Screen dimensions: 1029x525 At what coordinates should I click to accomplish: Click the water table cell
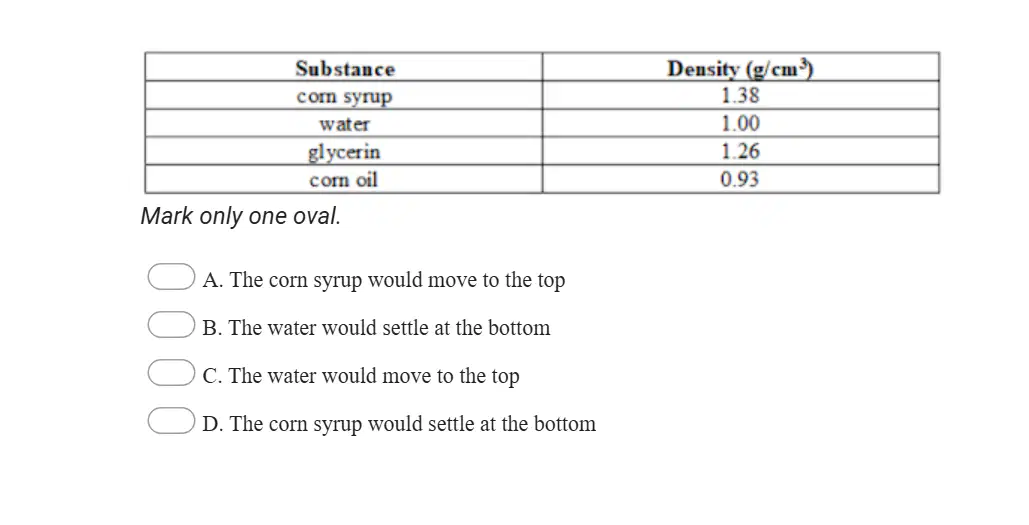[345, 123]
